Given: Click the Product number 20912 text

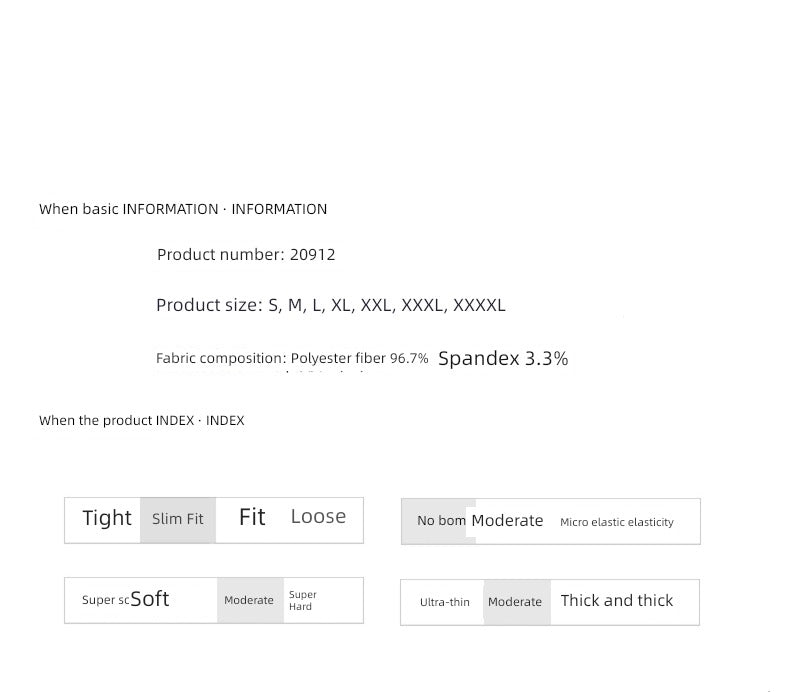Looking at the screenshot, I should 246,255.
